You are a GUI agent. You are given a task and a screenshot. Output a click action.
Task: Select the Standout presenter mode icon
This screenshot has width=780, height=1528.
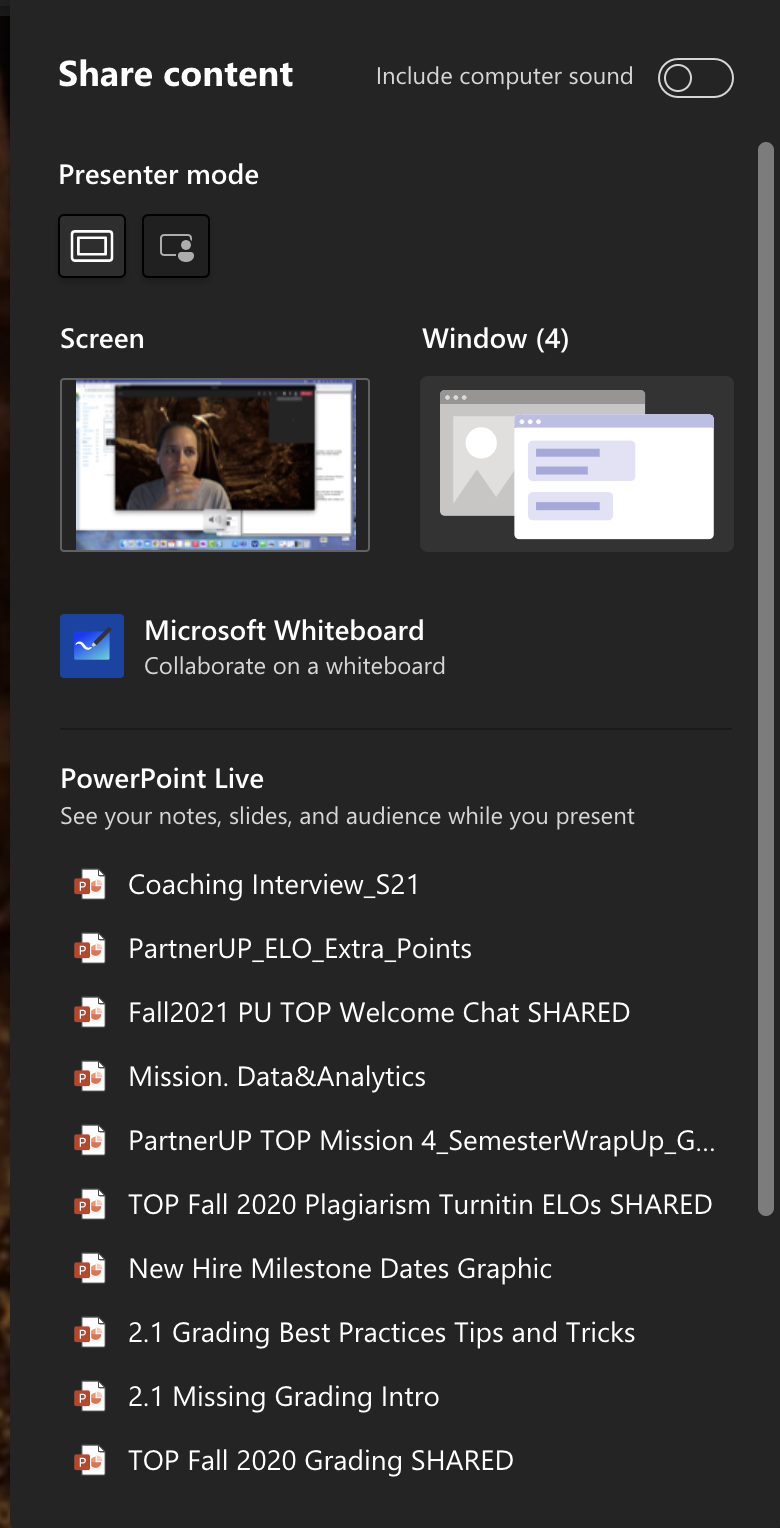175,245
